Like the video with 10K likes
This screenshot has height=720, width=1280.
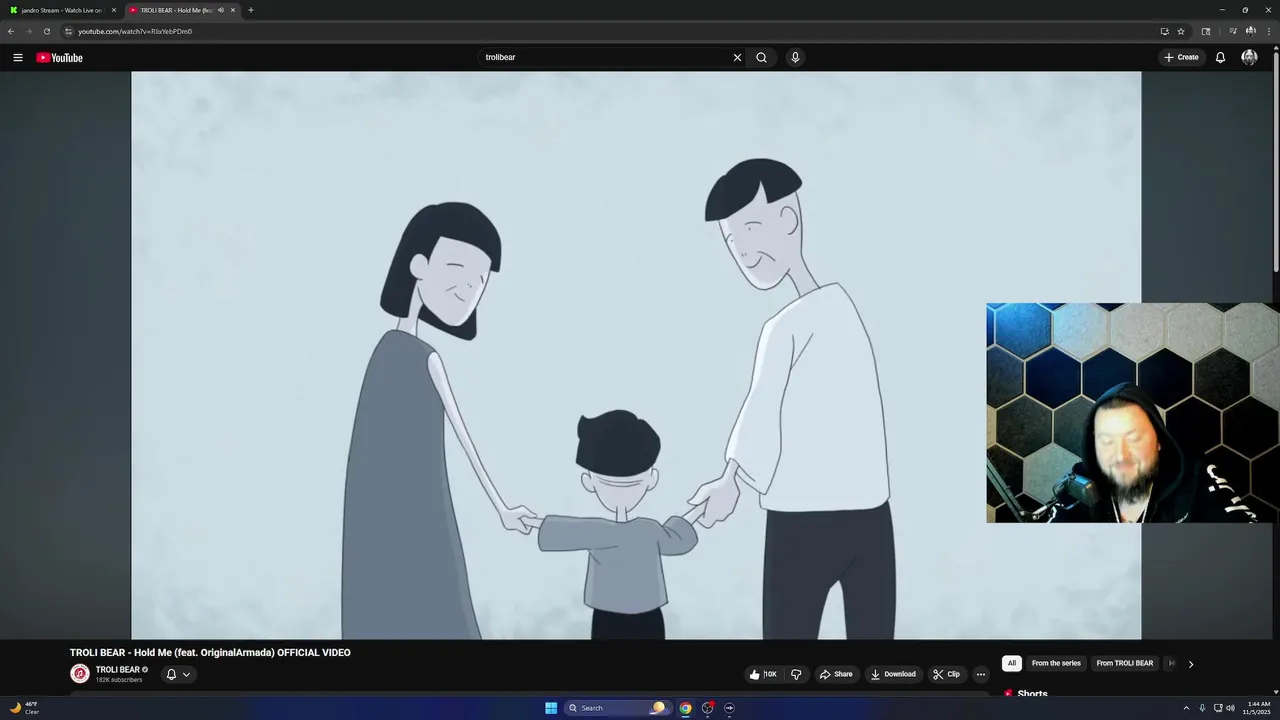pos(763,674)
